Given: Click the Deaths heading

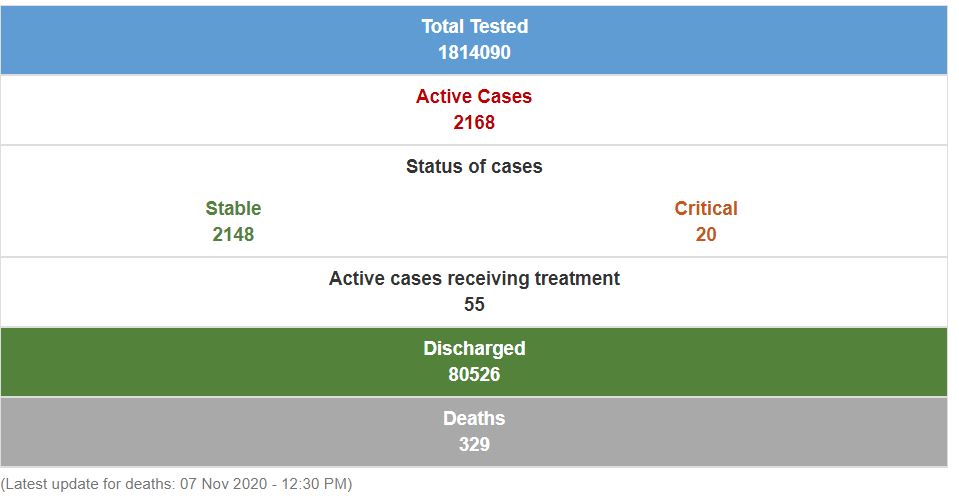Looking at the screenshot, I should 474,419.
